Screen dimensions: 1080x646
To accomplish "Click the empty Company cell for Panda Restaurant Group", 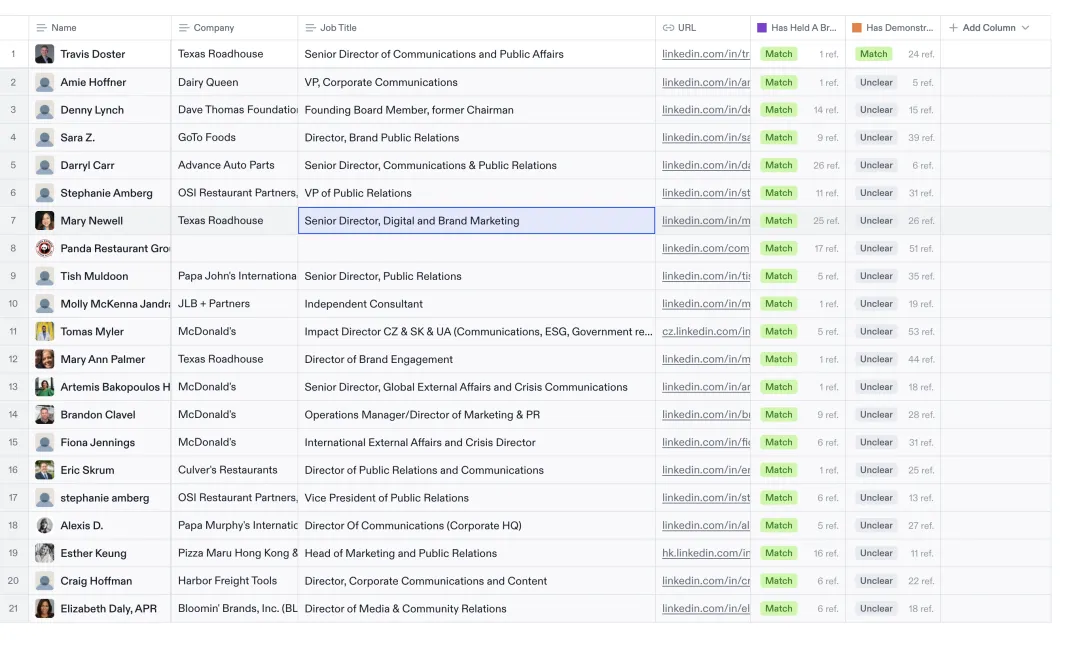I will (234, 248).
